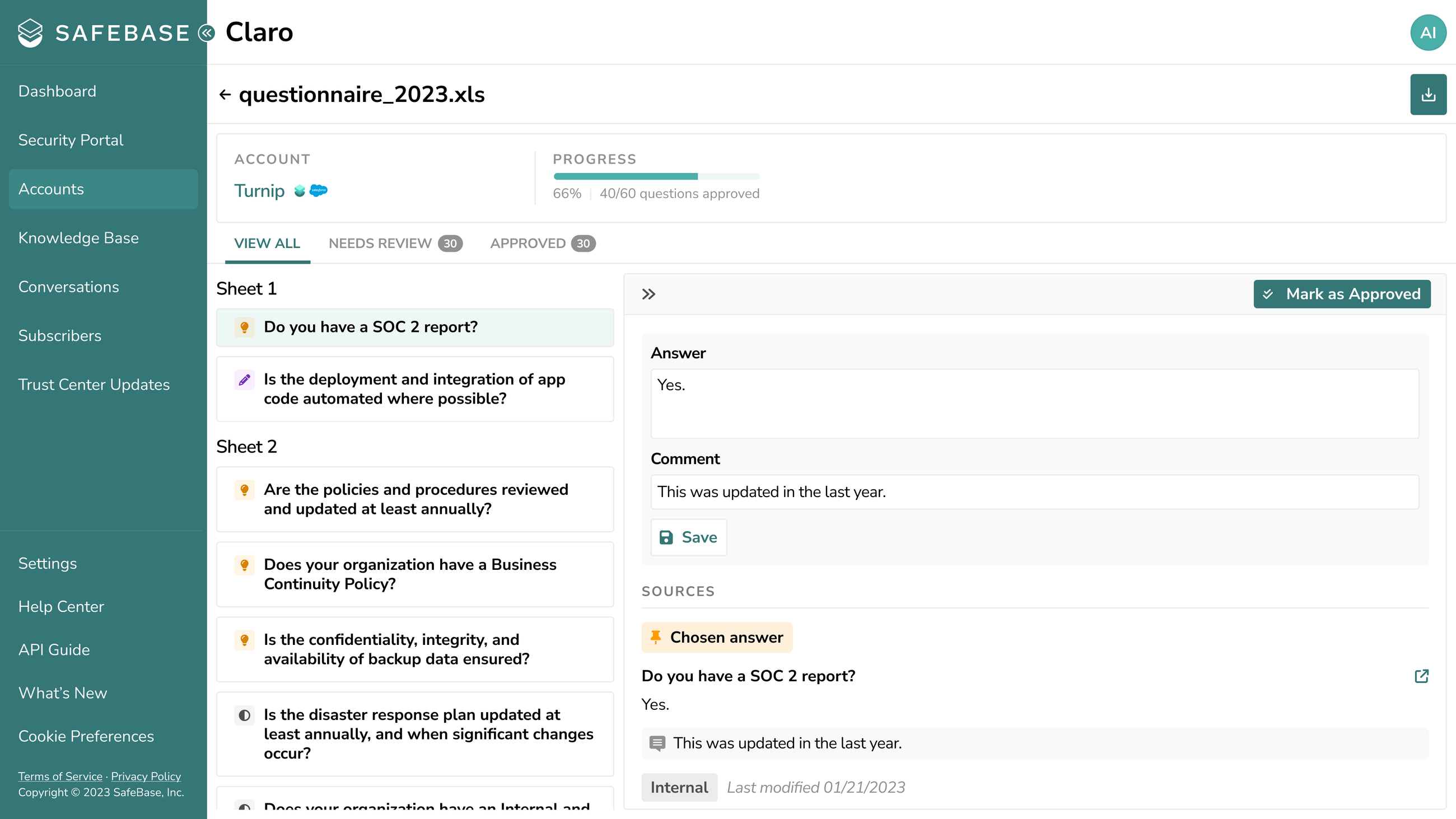The height and width of the screenshot is (819, 1456).
Task: Open source question via external link icon
Action: click(x=1421, y=676)
